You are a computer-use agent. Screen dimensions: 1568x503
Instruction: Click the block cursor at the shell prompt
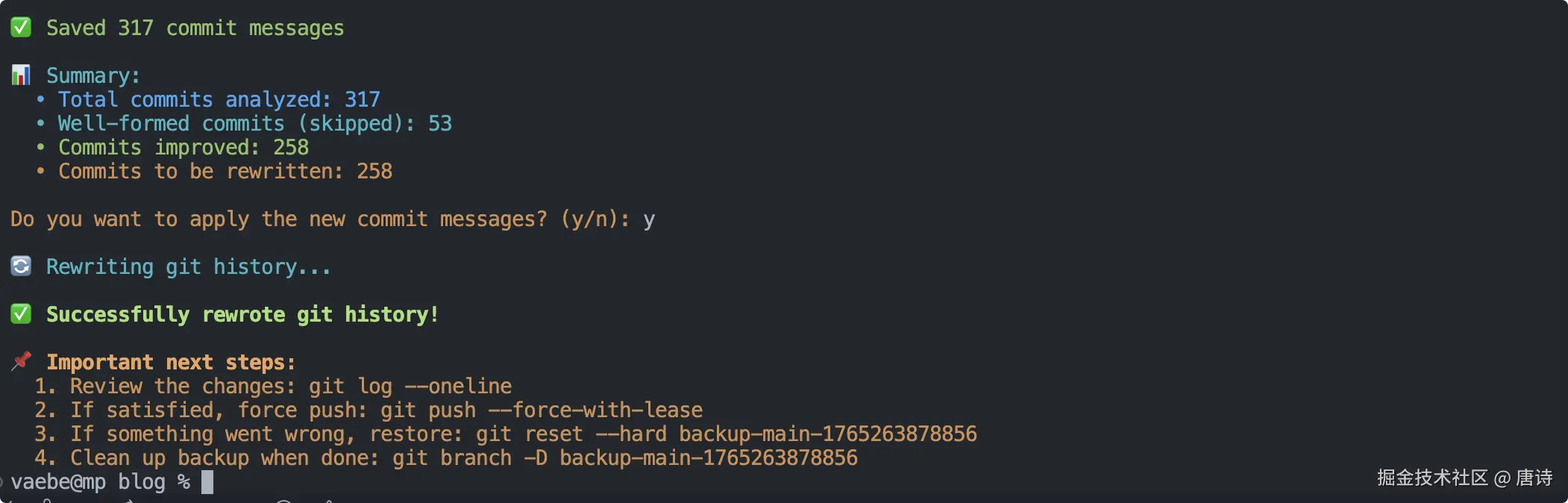tap(207, 482)
